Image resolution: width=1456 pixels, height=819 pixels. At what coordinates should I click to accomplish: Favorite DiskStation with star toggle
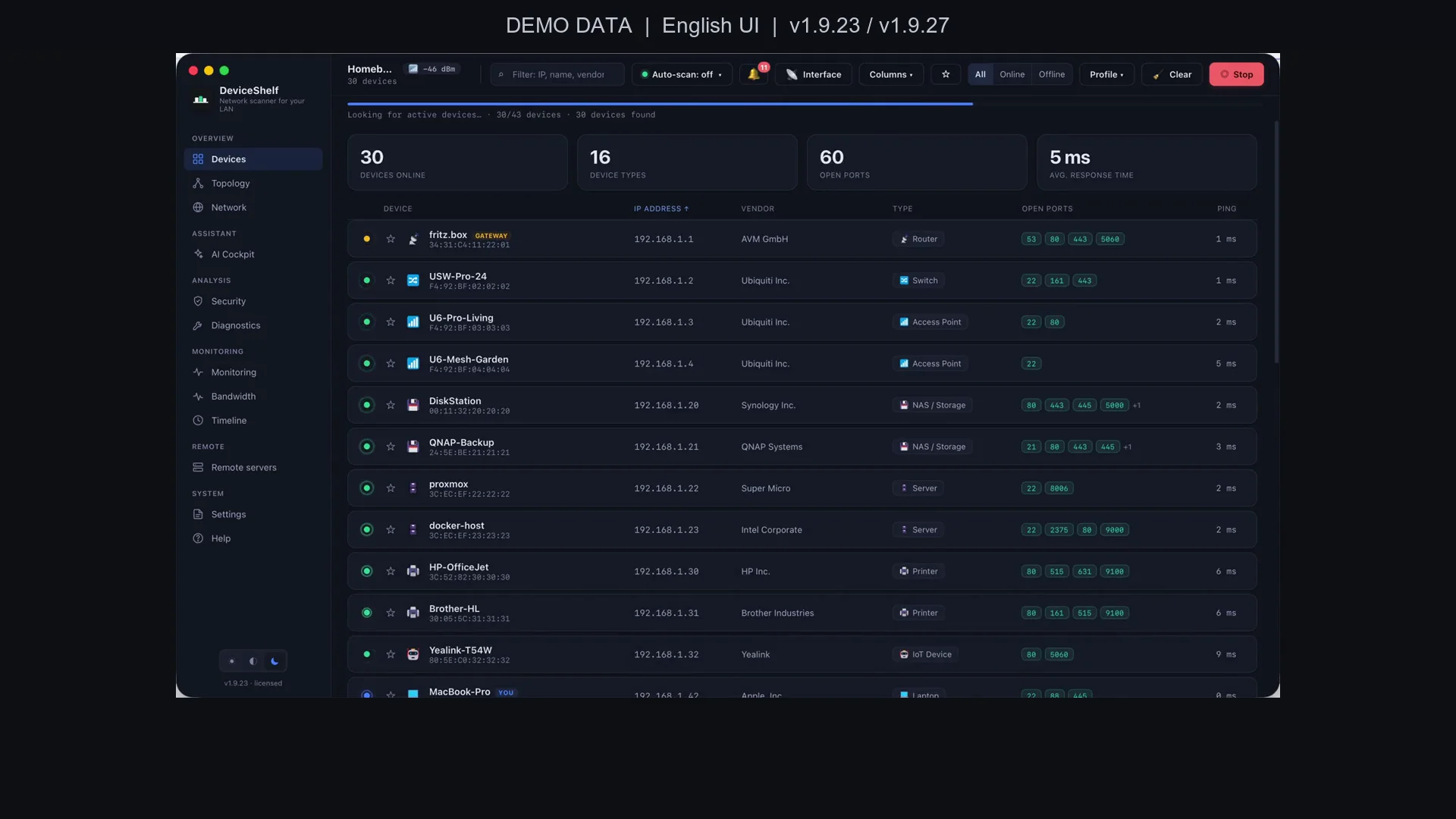(391, 405)
